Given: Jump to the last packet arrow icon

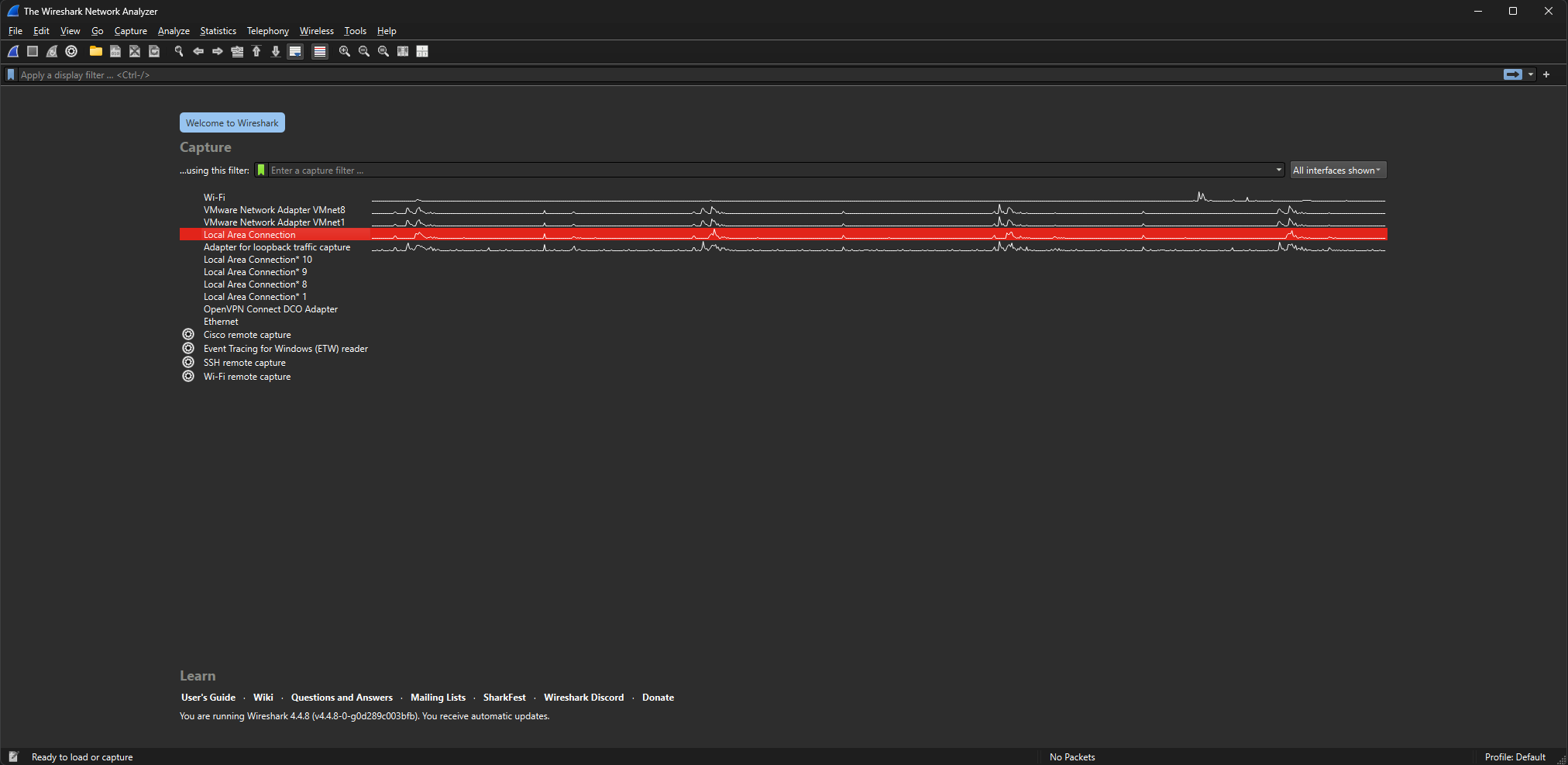Looking at the screenshot, I should pos(276,51).
